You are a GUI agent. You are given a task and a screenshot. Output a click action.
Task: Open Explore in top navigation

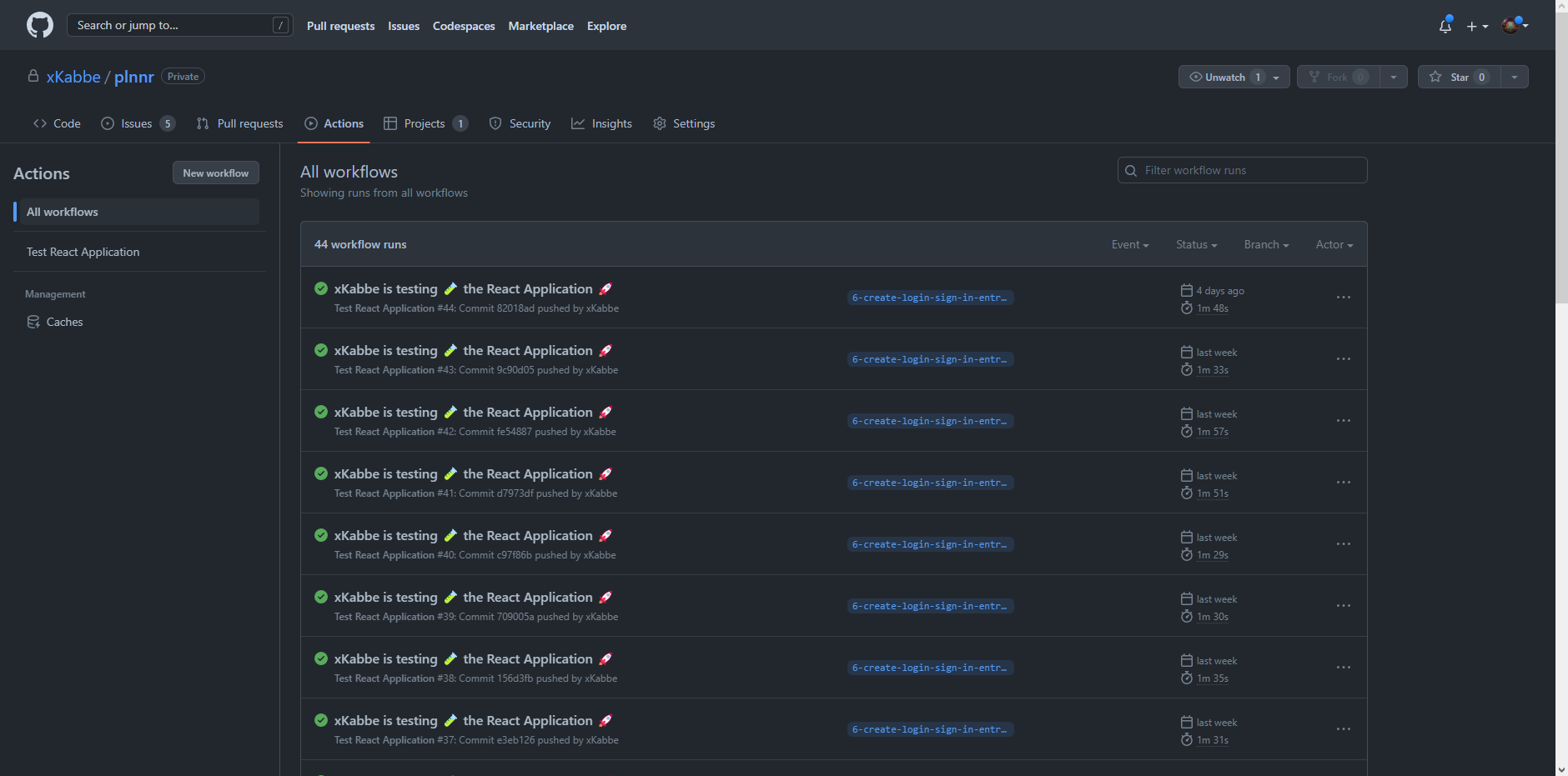tap(606, 26)
